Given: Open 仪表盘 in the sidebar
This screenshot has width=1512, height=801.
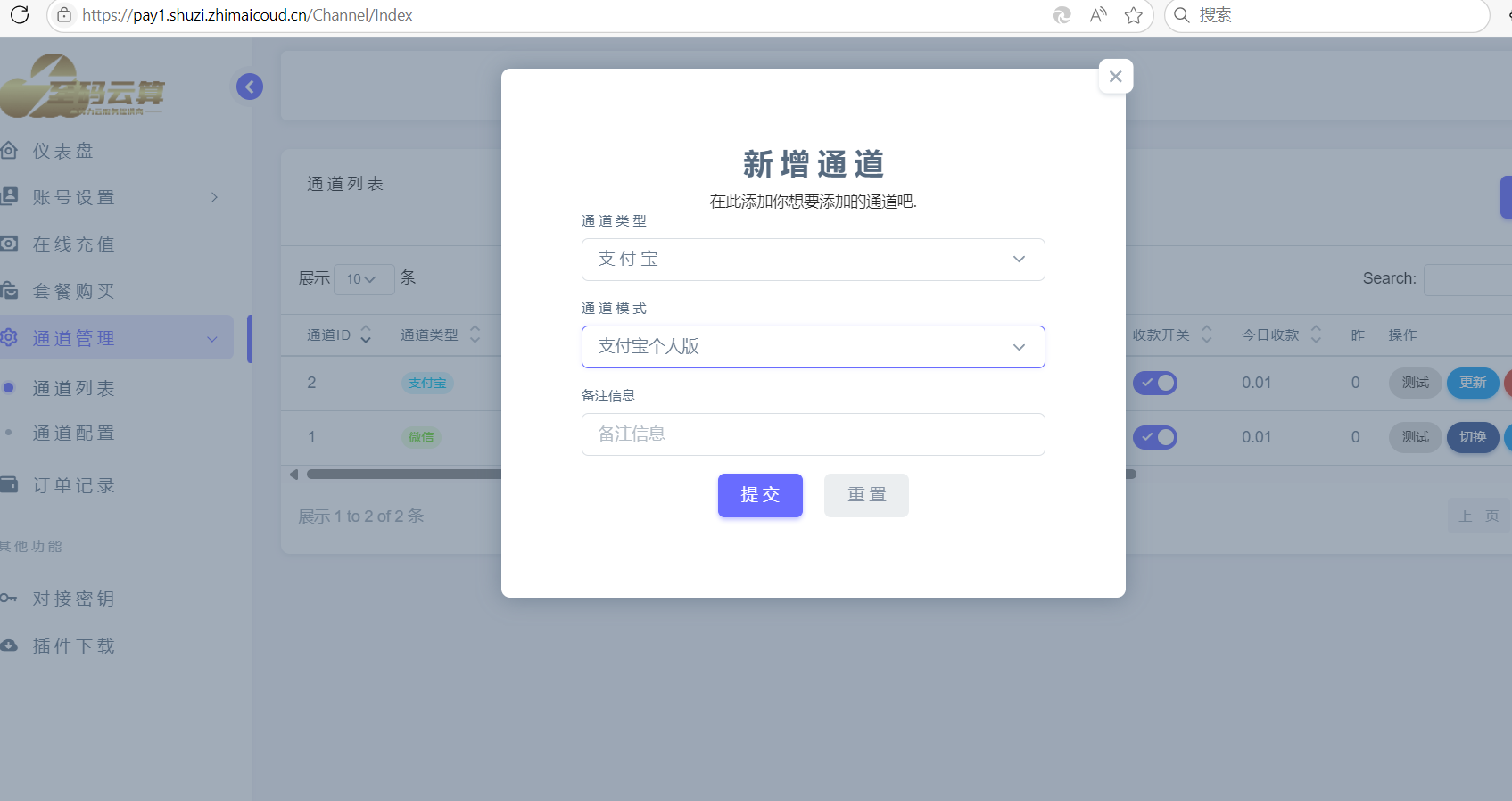Looking at the screenshot, I should click(63, 151).
